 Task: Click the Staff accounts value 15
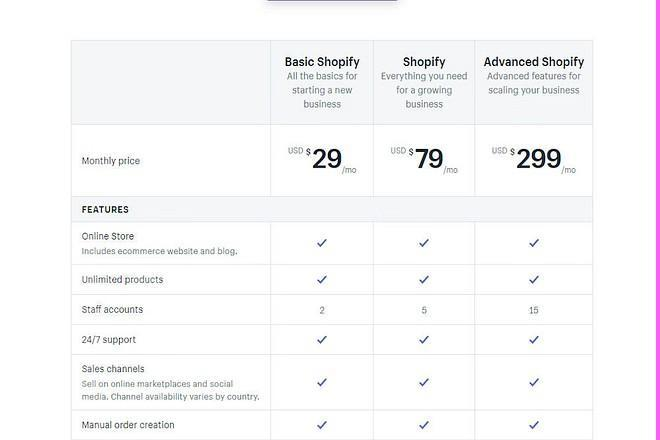tap(534, 310)
